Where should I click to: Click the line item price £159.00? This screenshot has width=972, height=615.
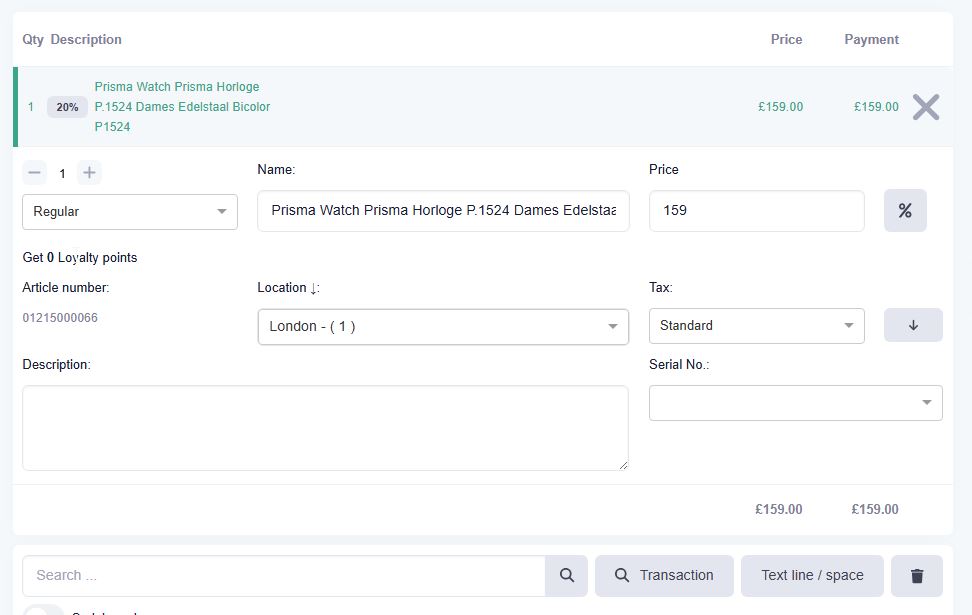click(x=780, y=107)
